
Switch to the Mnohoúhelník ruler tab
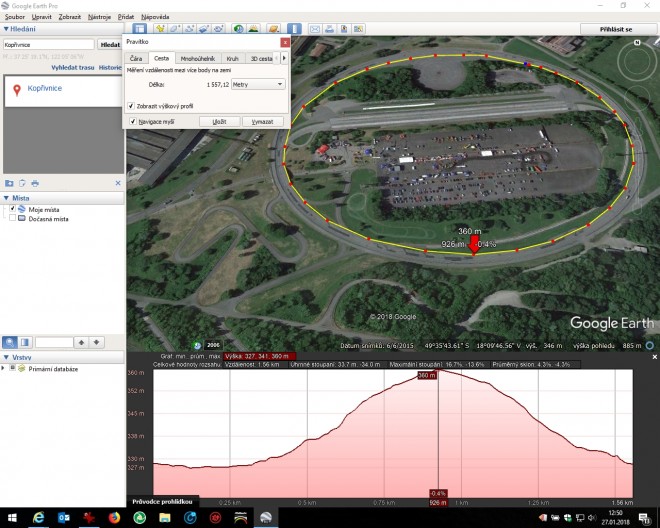point(198,59)
